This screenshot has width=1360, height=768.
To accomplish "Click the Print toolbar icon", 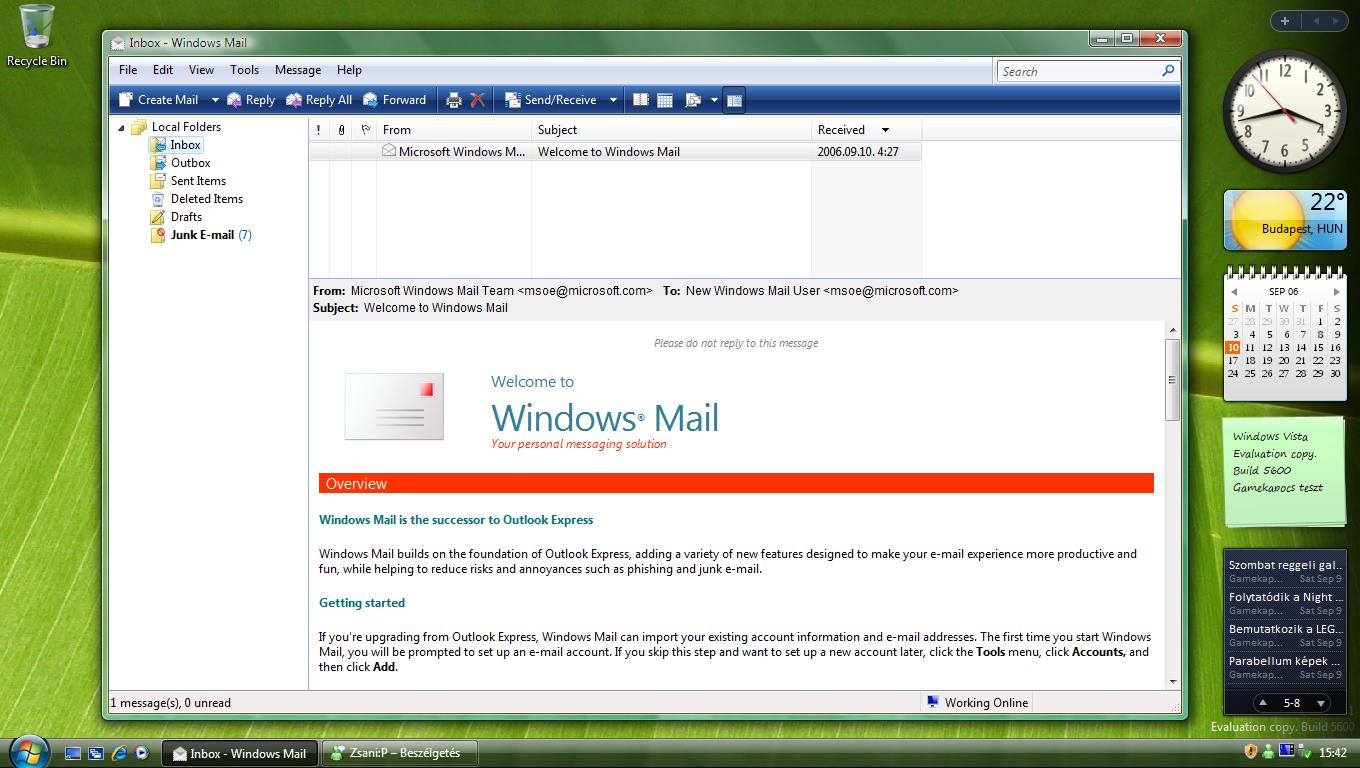I will [x=453, y=100].
